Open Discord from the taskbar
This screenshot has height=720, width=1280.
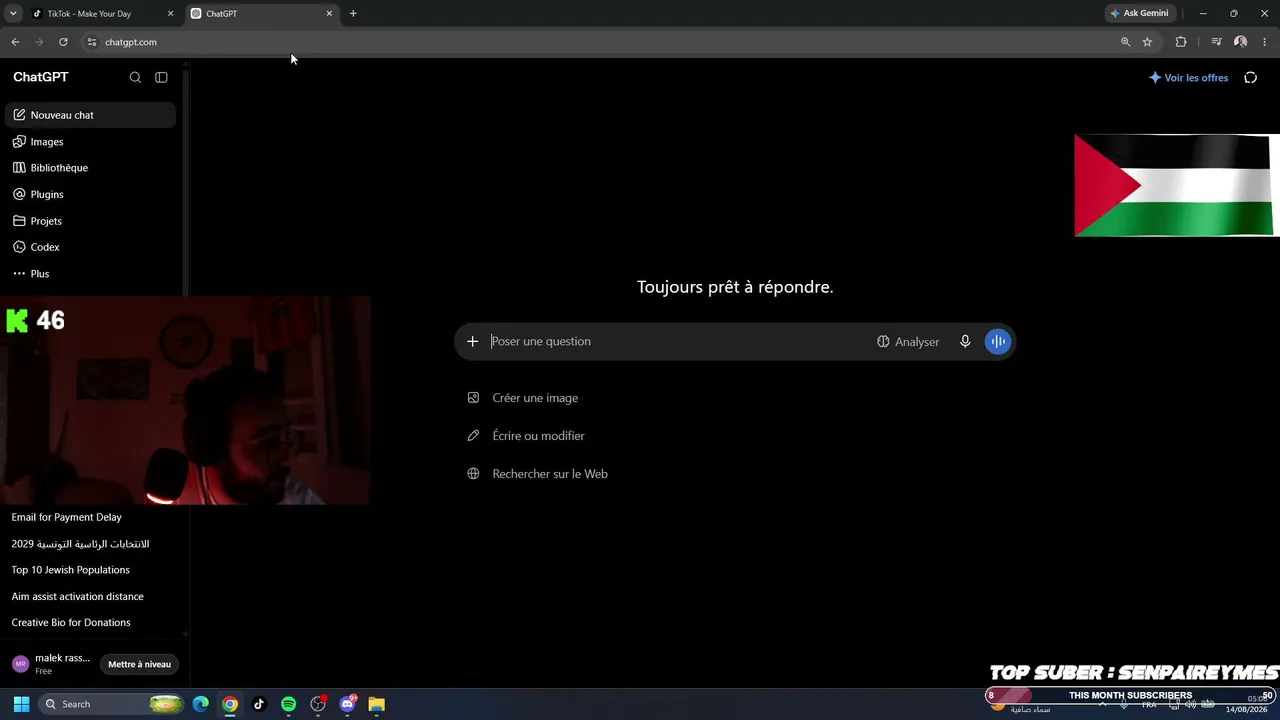[x=347, y=704]
